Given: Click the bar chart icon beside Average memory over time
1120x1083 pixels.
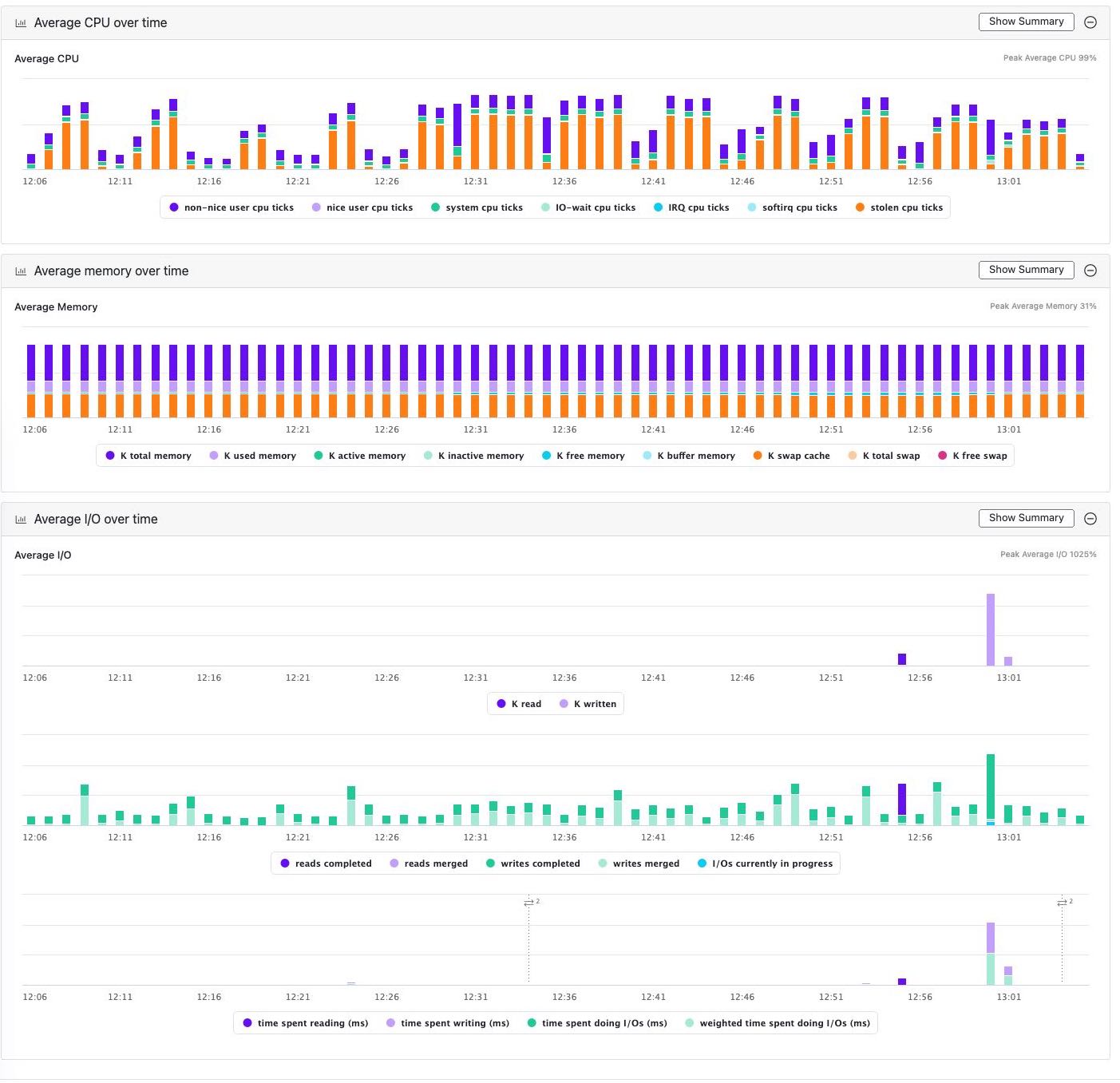Looking at the screenshot, I should click(x=21, y=271).
